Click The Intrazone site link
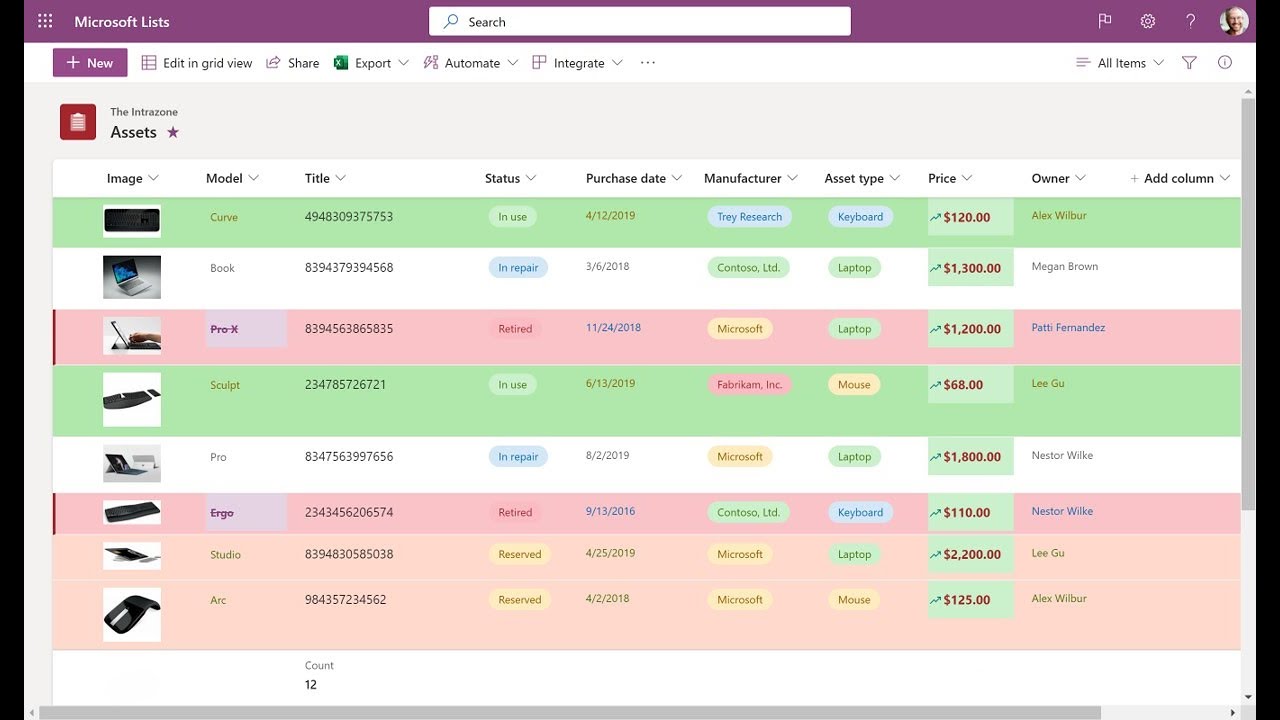This screenshot has width=1280, height=720. coord(144,112)
